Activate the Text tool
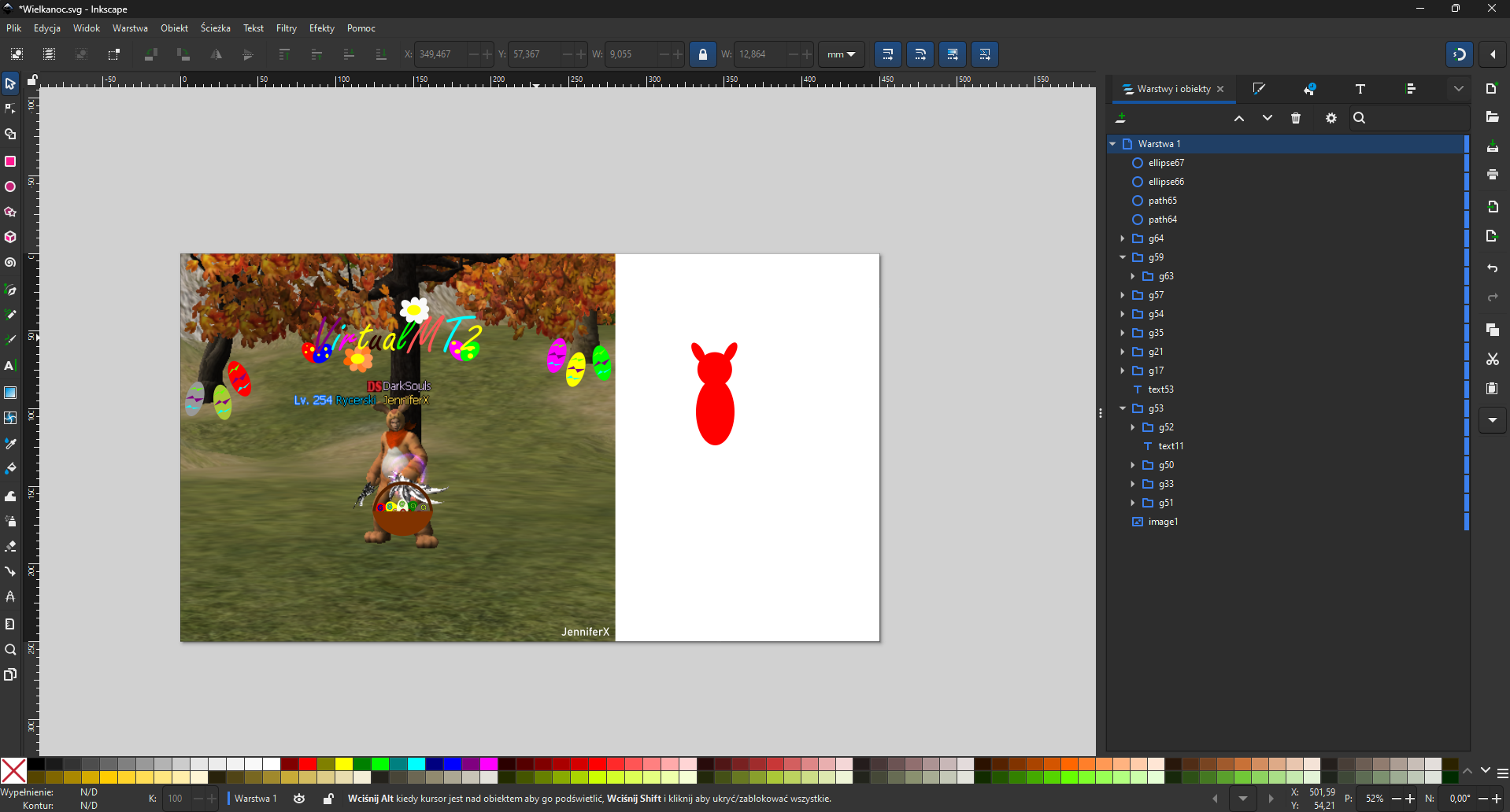Viewport: 1510px width, 812px height. click(x=10, y=366)
